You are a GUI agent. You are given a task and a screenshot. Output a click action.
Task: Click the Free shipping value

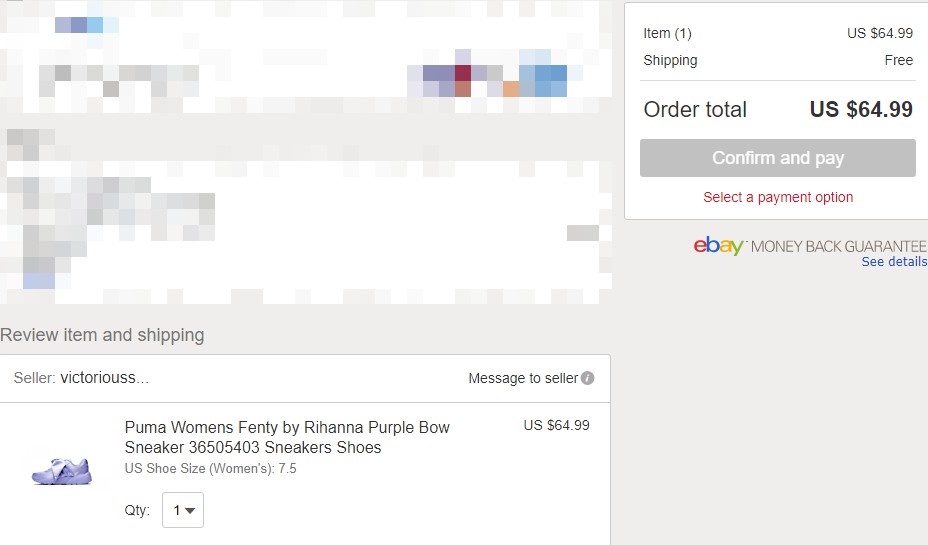[898, 60]
